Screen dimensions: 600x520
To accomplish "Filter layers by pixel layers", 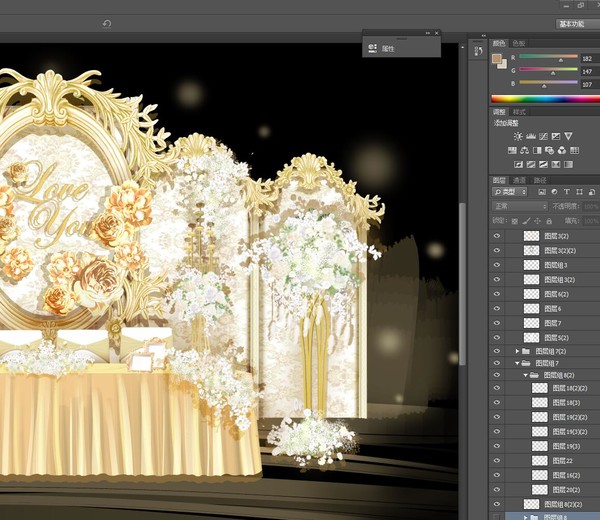I will (542, 192).
